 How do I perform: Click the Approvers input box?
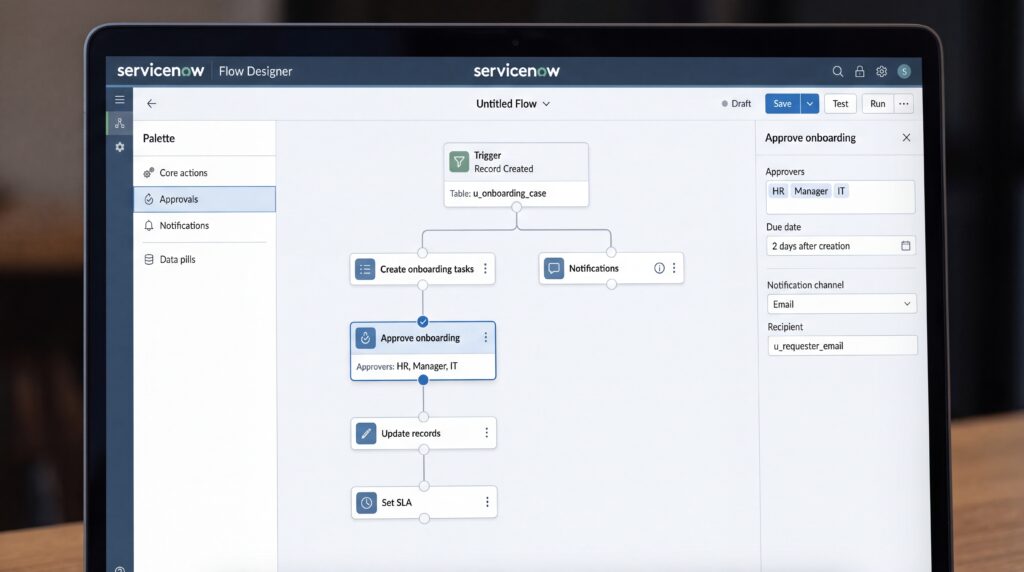(x=840, y=197)
